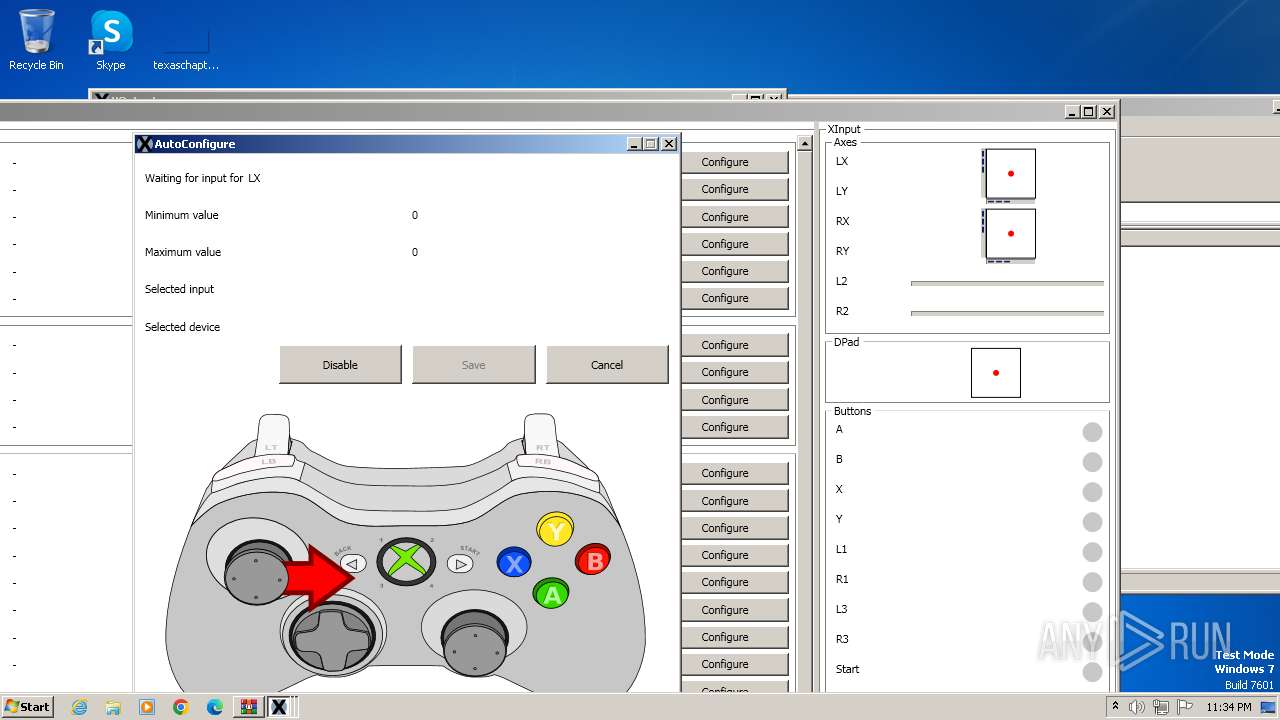Click the L3 button state indicator circle
This screenshot has height=720, width=1280.
coord(1092,612)
